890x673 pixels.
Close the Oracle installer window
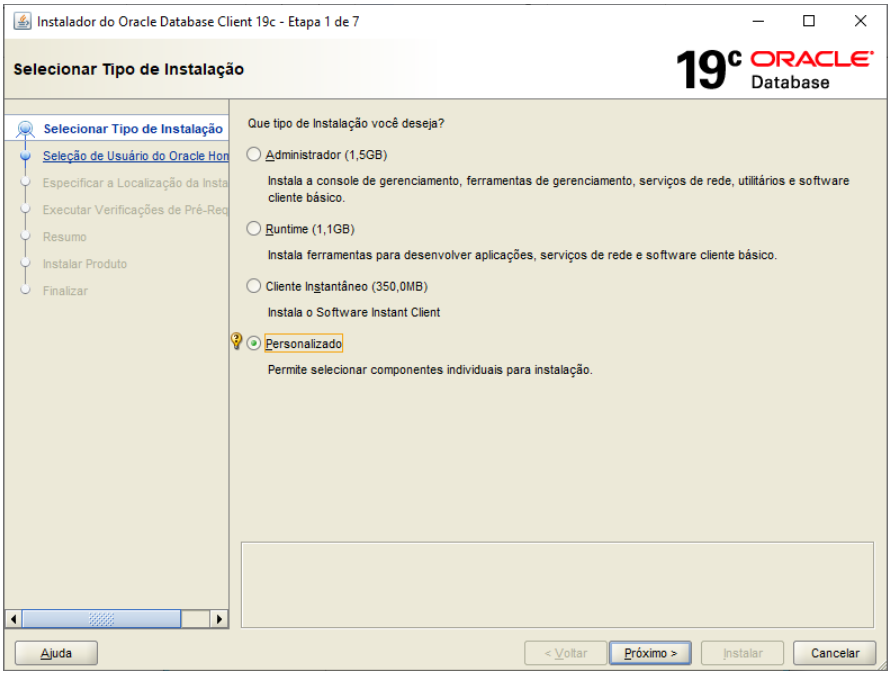tap(860, 21)
